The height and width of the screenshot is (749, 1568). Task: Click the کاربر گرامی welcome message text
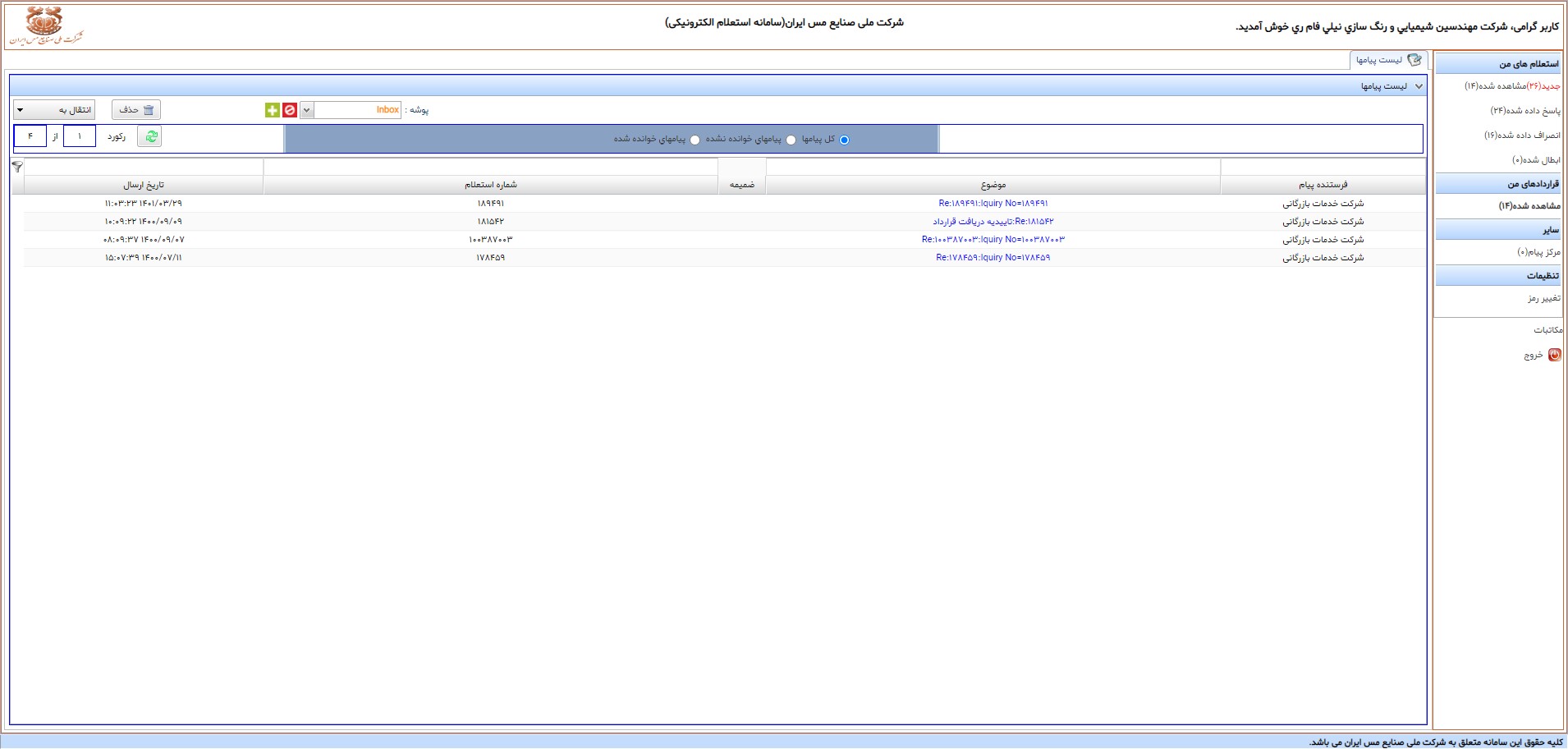[1397, 26]
